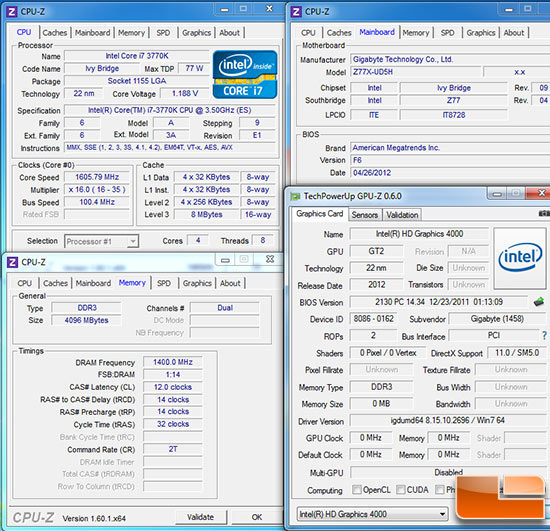The image size is (550, 531).
Task: Click the Core Speed value 1605.79 MHz
Action: pyautogui.click(x=97, y=177)
